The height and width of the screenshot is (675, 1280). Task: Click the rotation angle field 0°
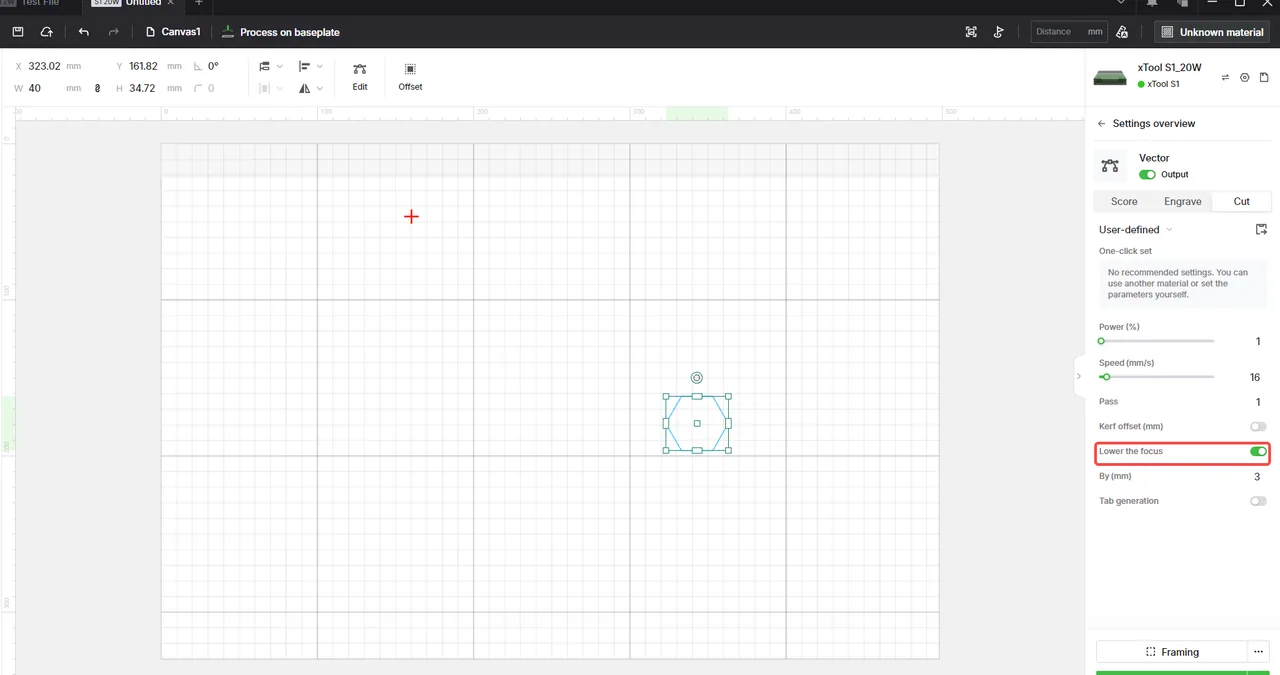tap(213, 66)
